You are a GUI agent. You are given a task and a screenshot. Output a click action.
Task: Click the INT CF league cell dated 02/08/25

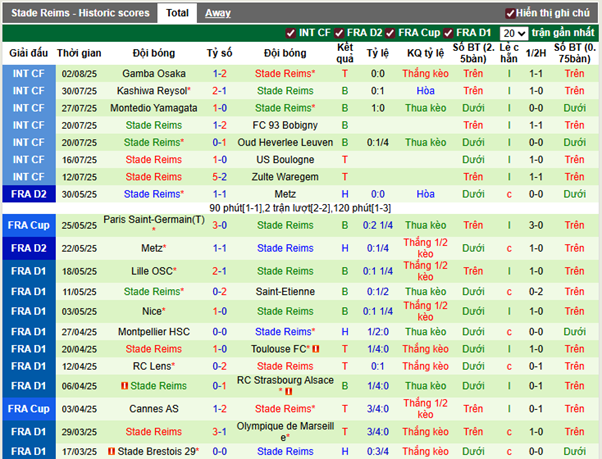[29, 73]
